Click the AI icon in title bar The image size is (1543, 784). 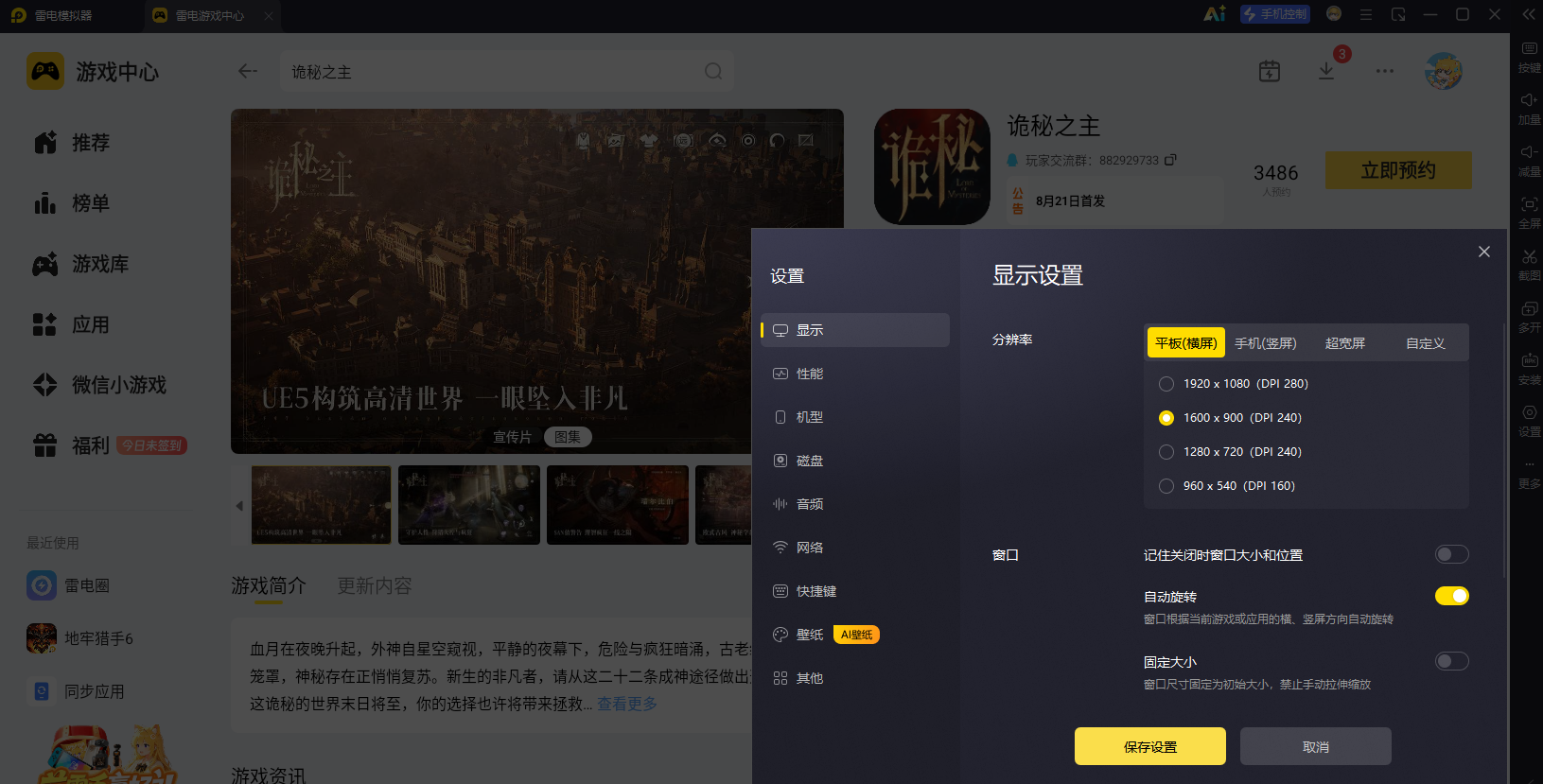click(1214, 14)
